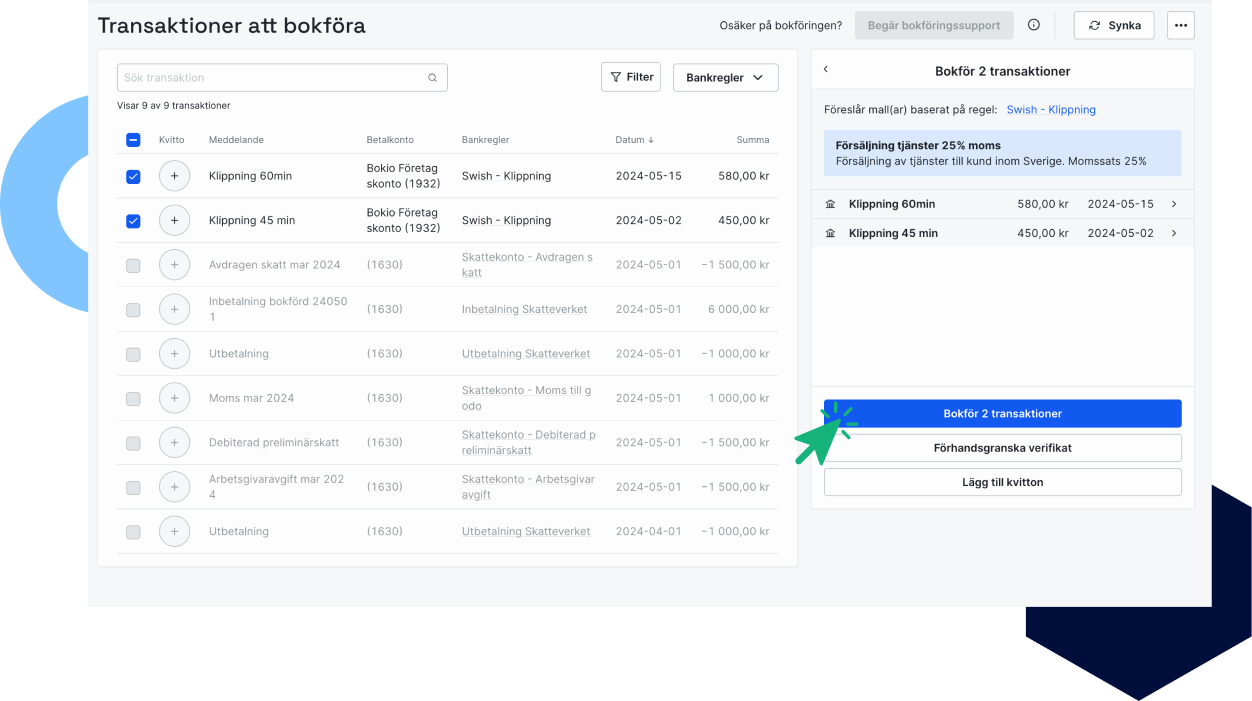
Task: Add receipt to Moms mar 2024 row
Action: pos(174,398)
